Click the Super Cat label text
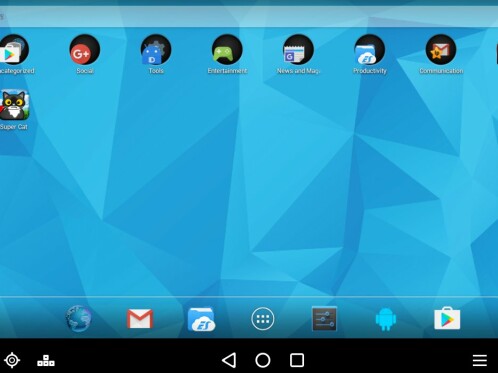 pos(14,127)
